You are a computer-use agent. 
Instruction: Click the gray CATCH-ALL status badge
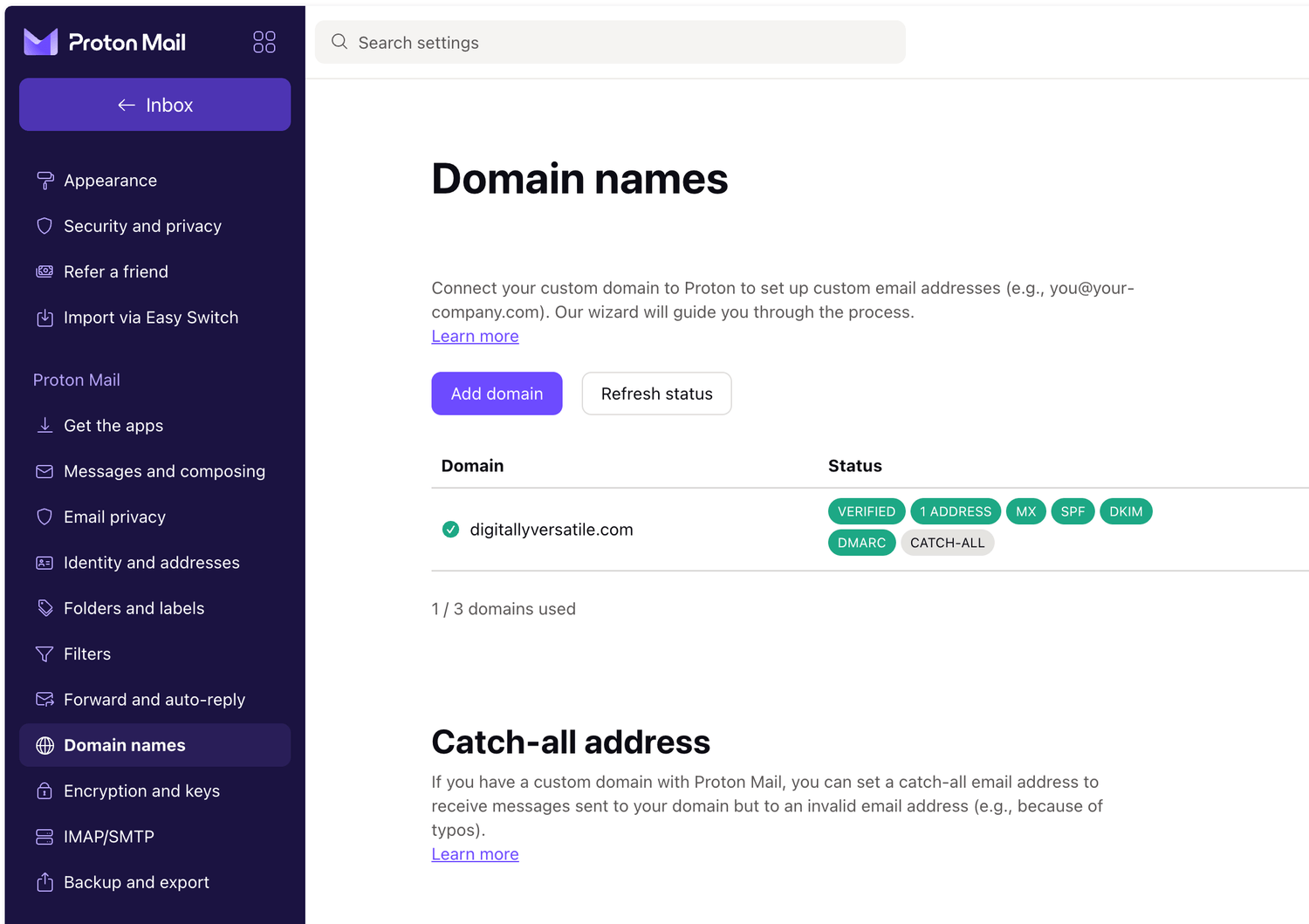point(947,543)
